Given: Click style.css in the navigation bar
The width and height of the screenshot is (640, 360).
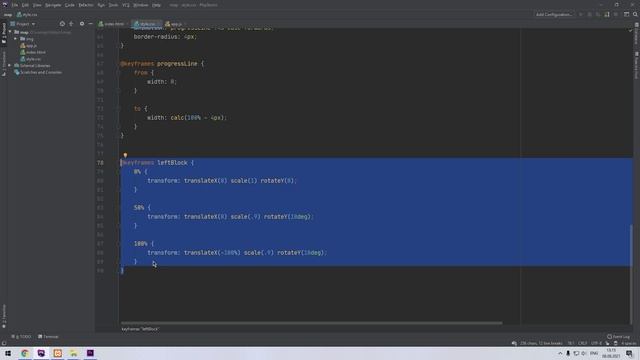Looking at the screenshot, I should pyautogui.click(x=27, y=15).
